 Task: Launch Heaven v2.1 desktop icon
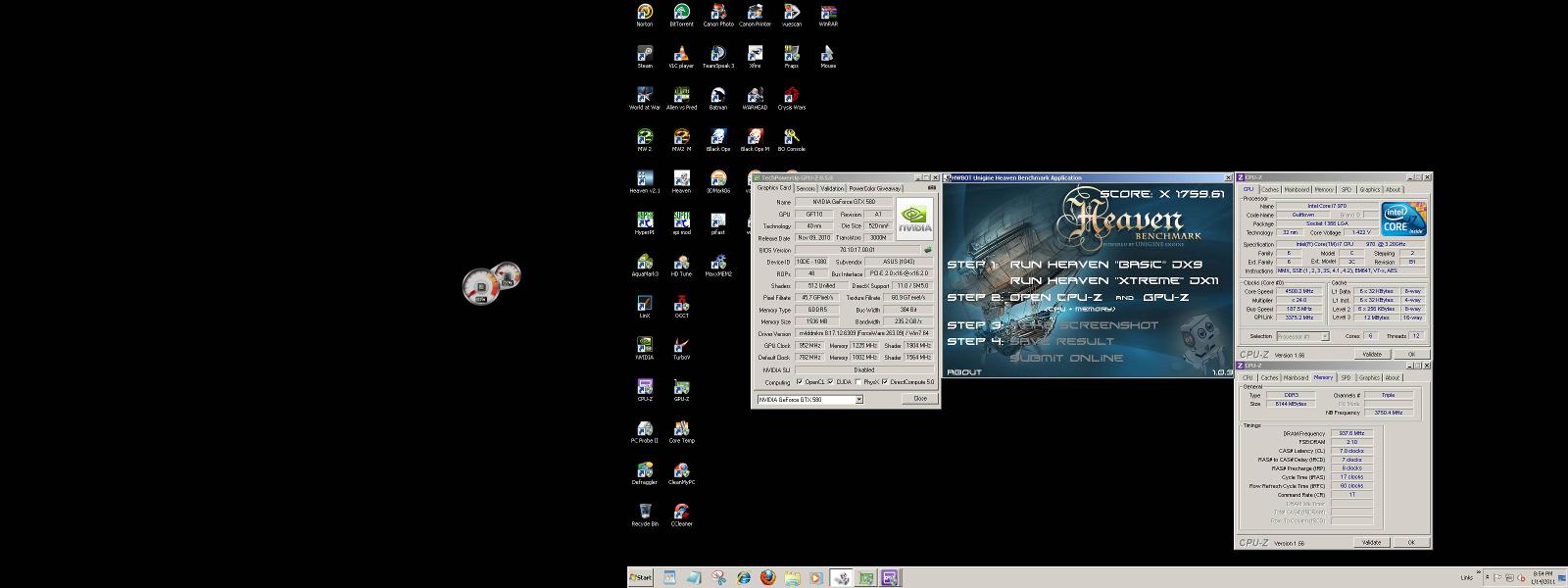coord(645,181)
